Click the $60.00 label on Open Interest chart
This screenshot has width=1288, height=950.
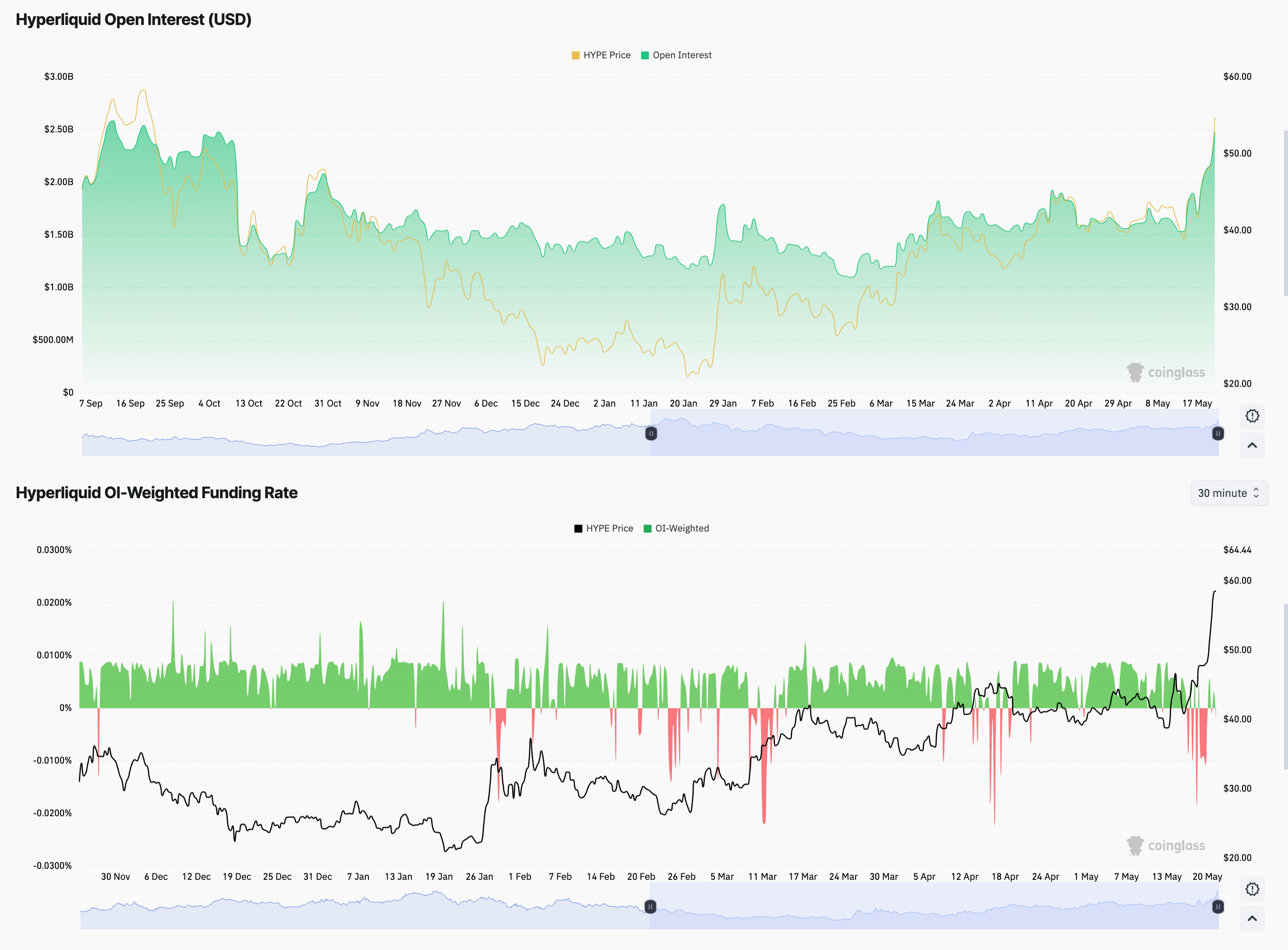(x=1237, y=77)
